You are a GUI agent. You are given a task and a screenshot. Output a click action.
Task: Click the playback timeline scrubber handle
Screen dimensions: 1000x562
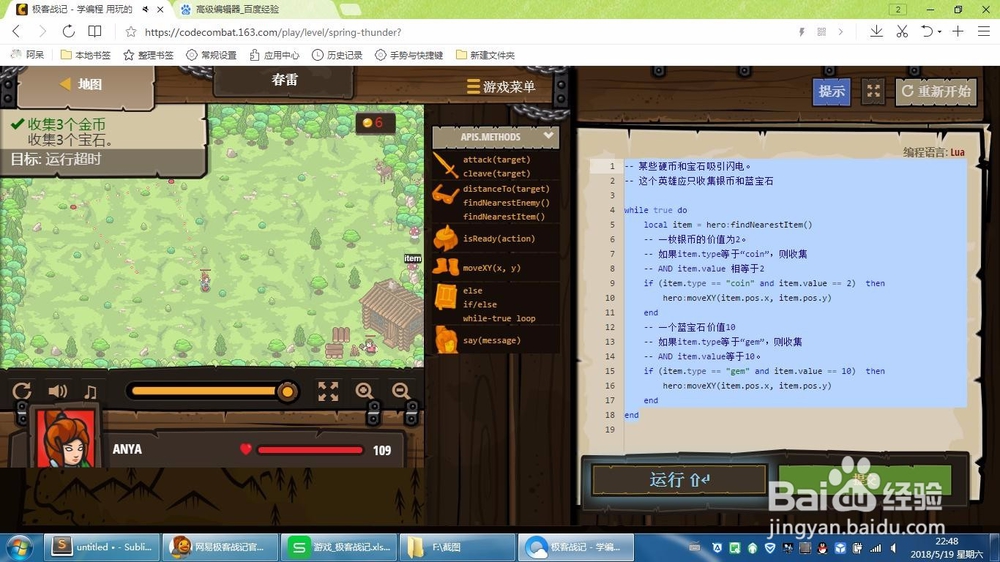point(288,391)
